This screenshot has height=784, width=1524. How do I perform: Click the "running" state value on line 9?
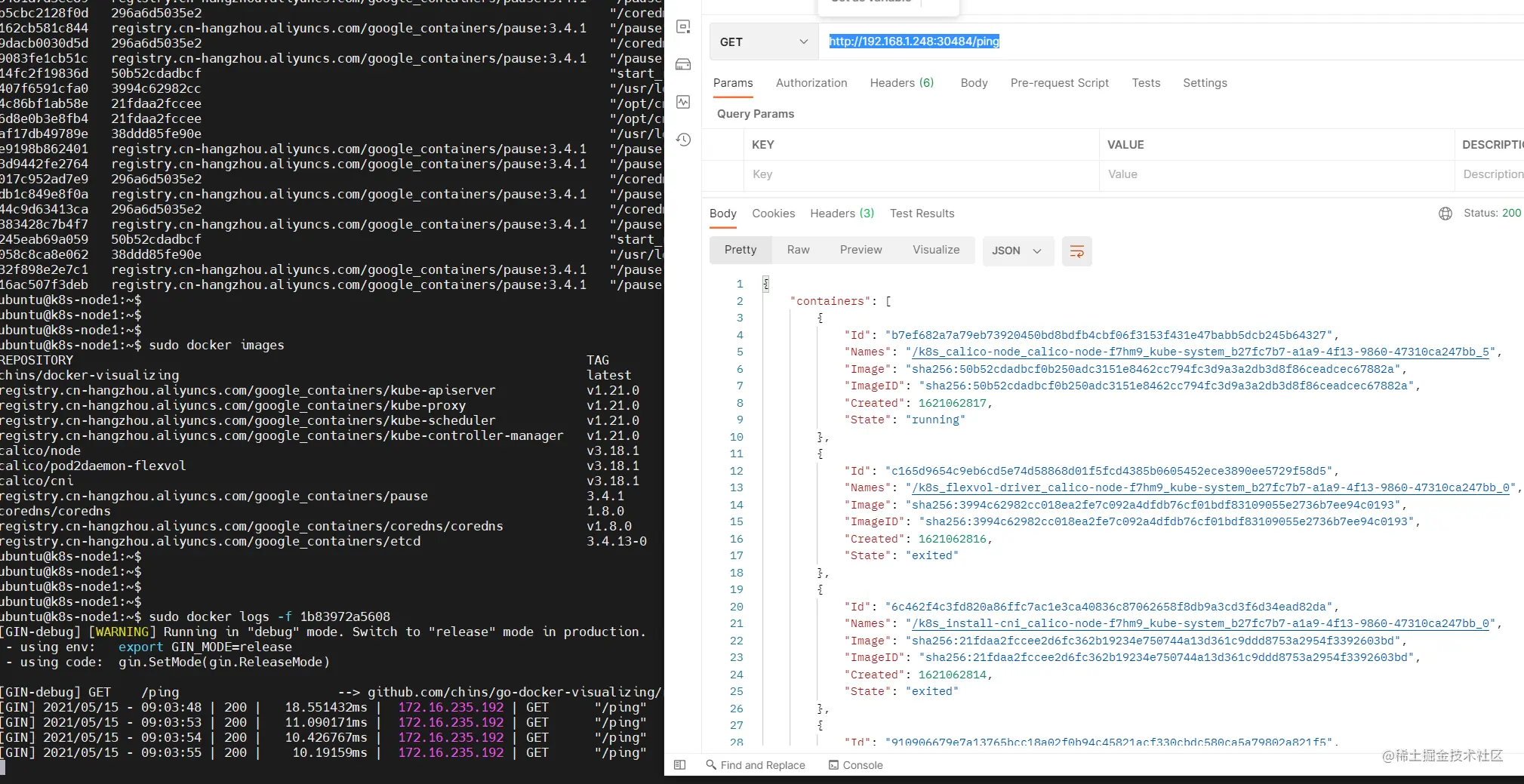coord(935,420)
